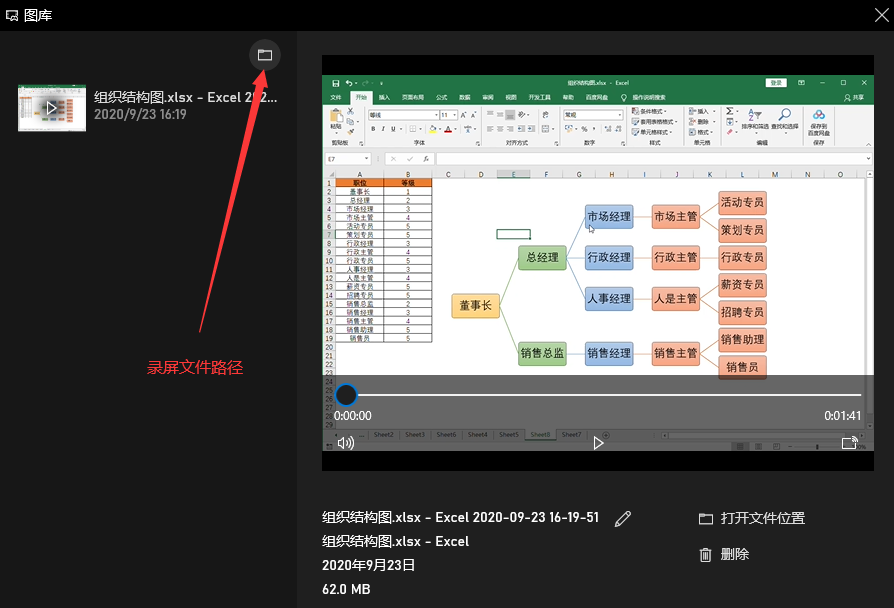Delete the recording with 删除

[724, 554]
